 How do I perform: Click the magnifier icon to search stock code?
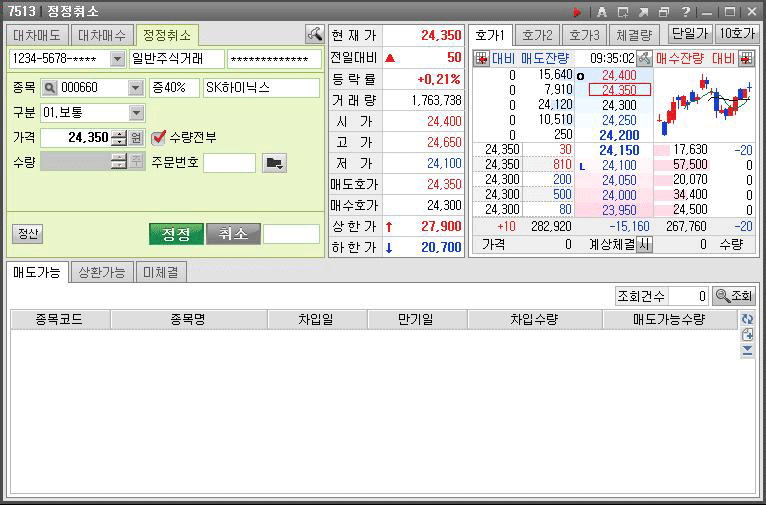pyautogui.click(x=49, y=88)
